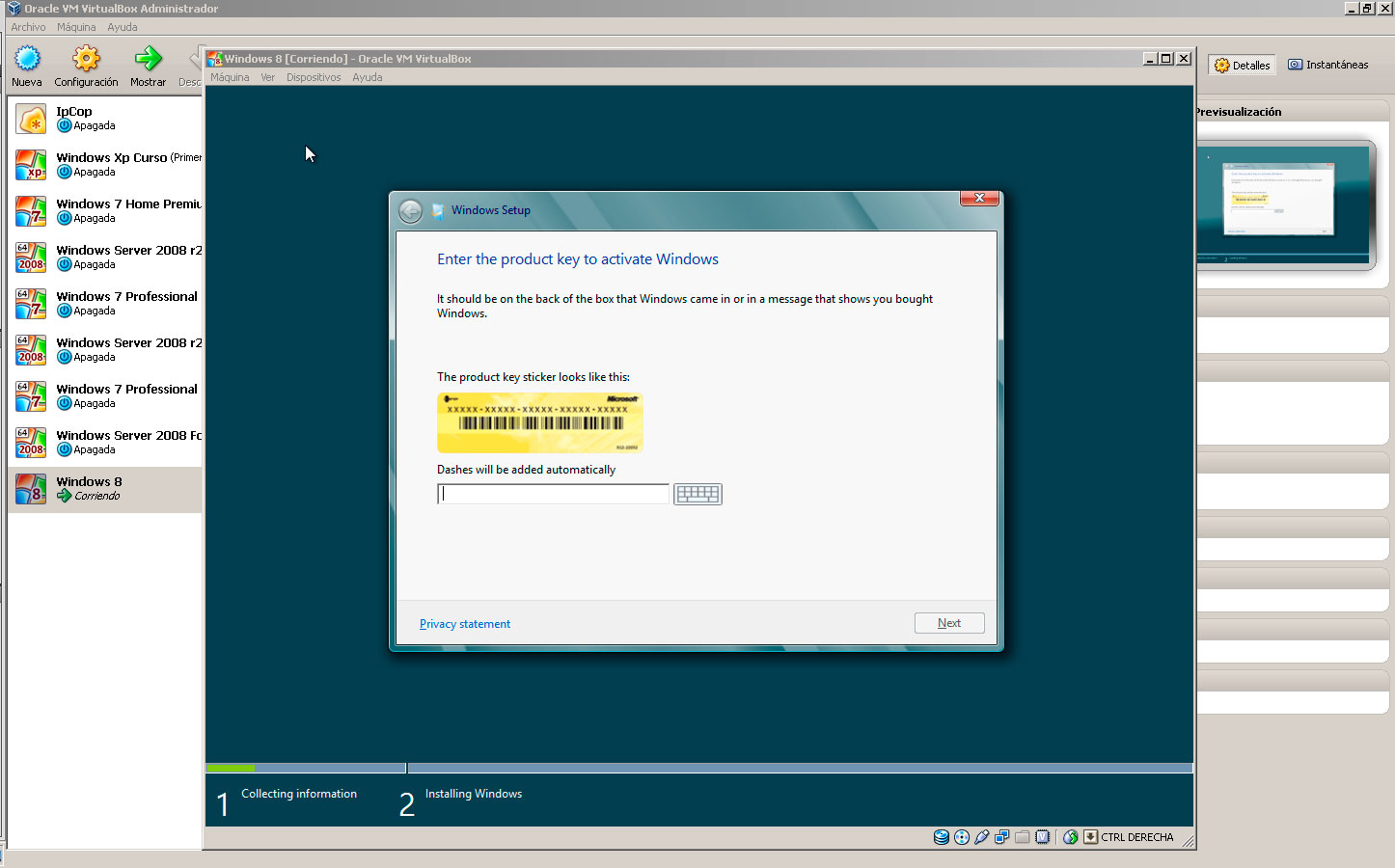Click the VM preview thumbnail
The image size is (1395, 868).
pyautogui.click(x=1282, y=203)
